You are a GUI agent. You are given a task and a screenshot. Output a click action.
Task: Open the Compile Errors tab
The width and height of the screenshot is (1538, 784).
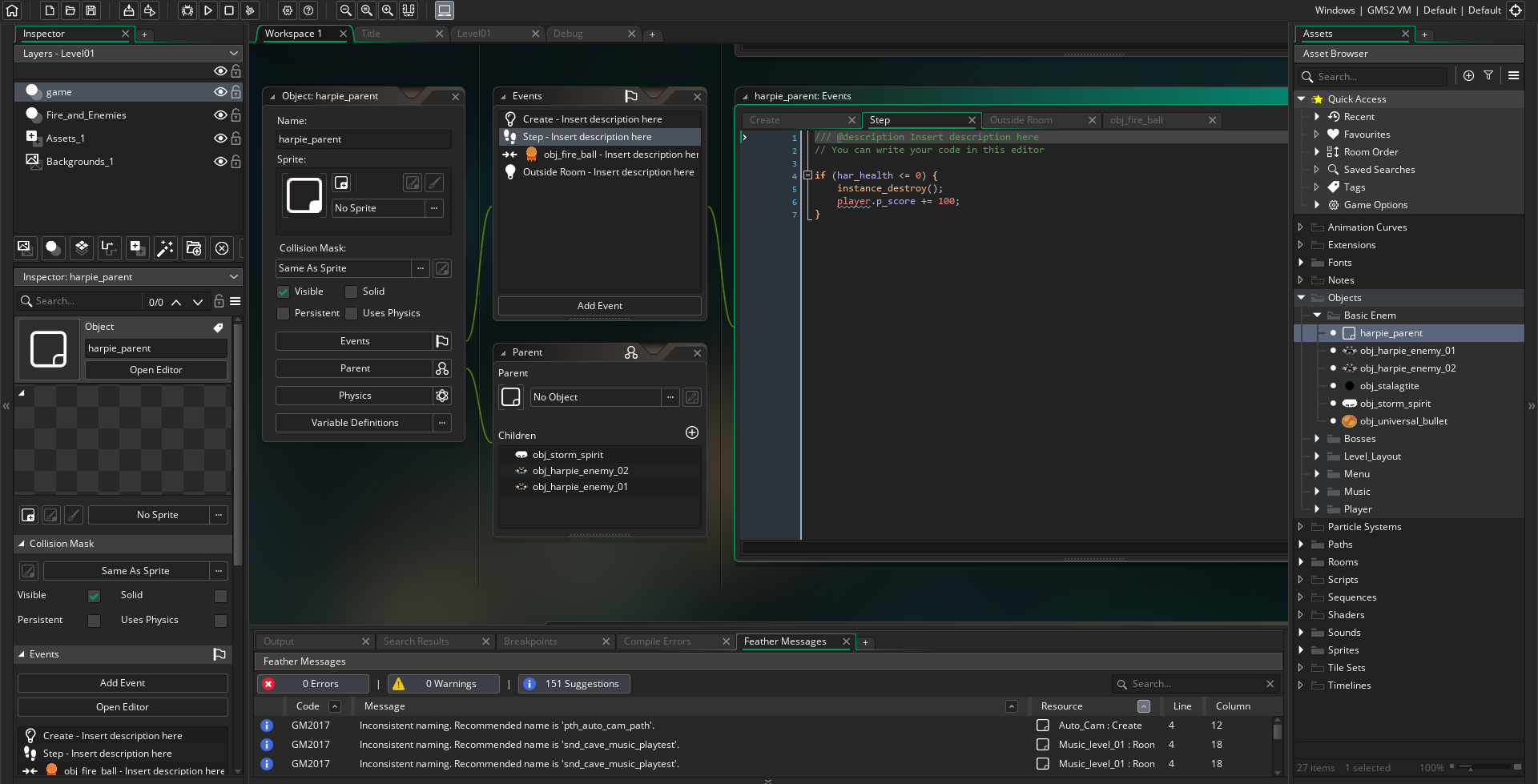pyautogui.click(x=657, y=641)
